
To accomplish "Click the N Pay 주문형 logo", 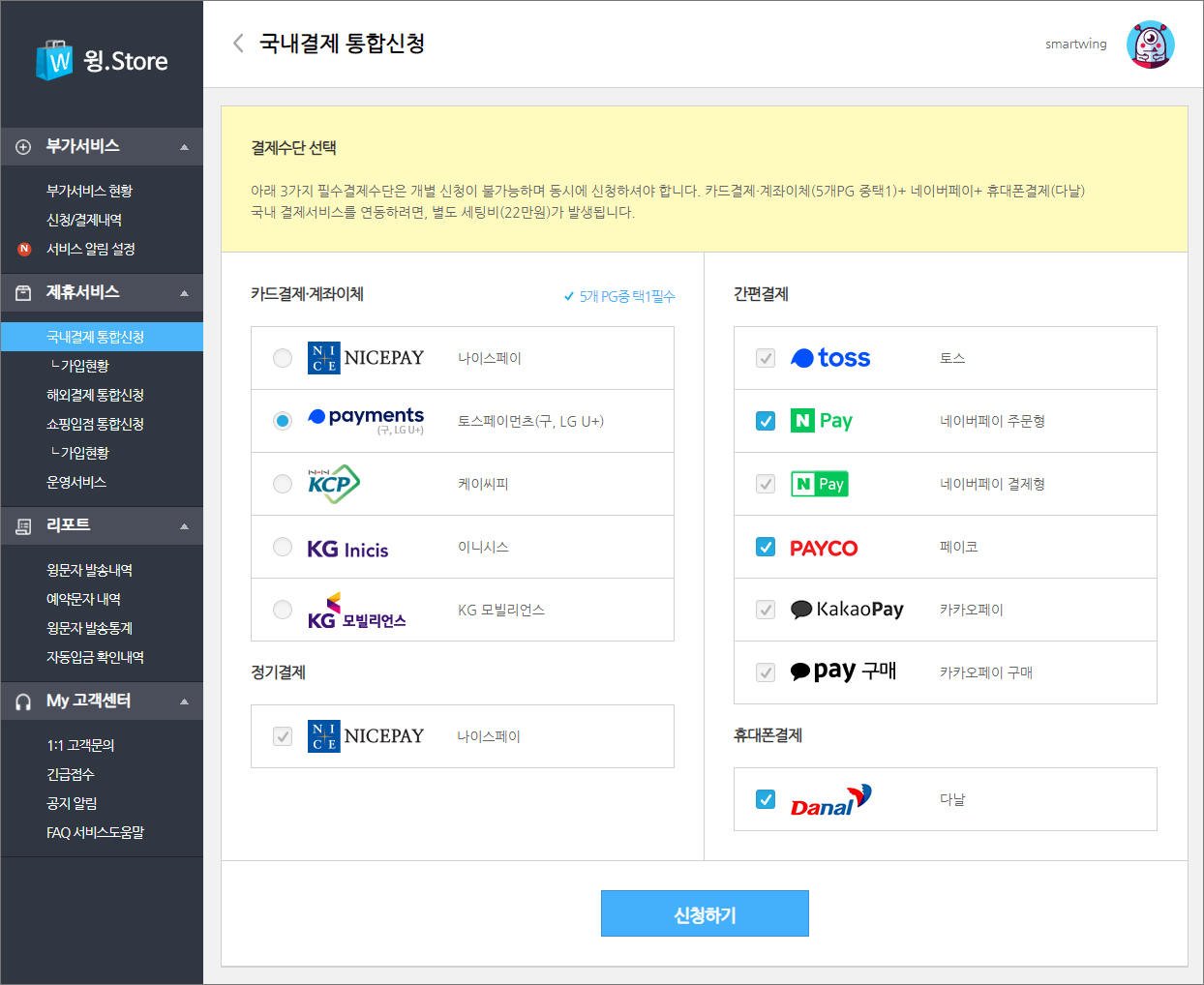I will 822,421.
